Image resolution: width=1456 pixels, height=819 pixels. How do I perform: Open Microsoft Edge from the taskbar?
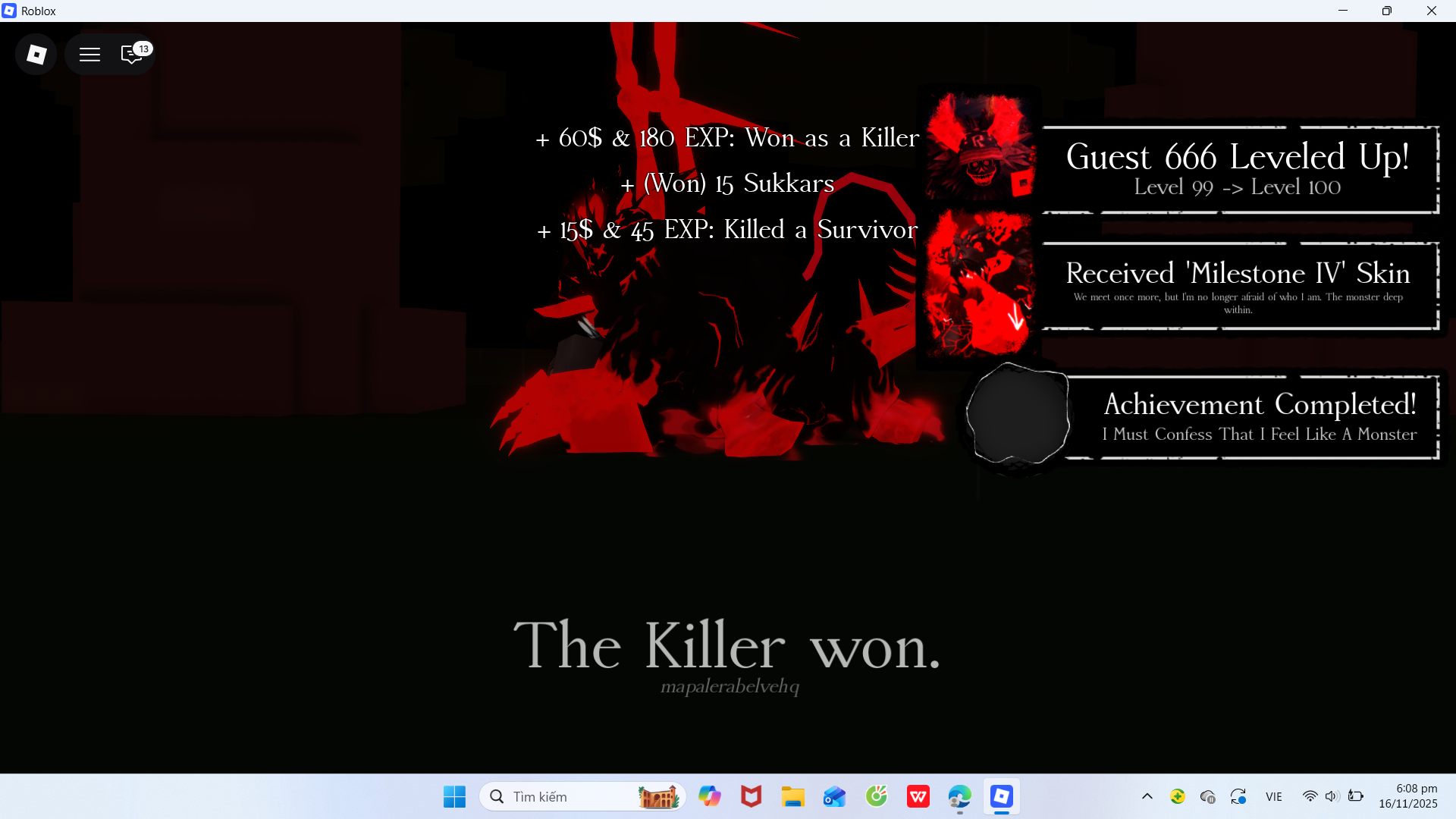[x=959, y=796]
